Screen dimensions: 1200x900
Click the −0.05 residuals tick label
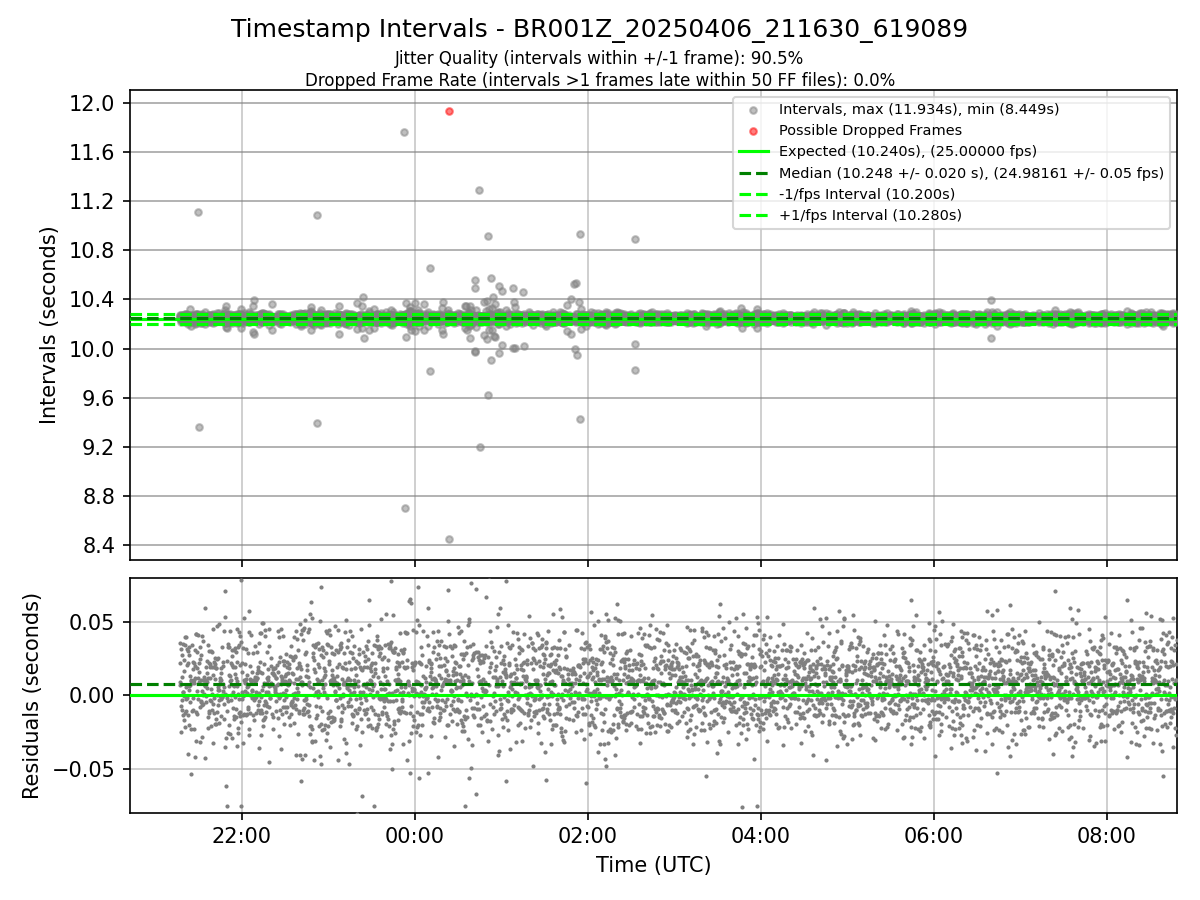(85, 769)
